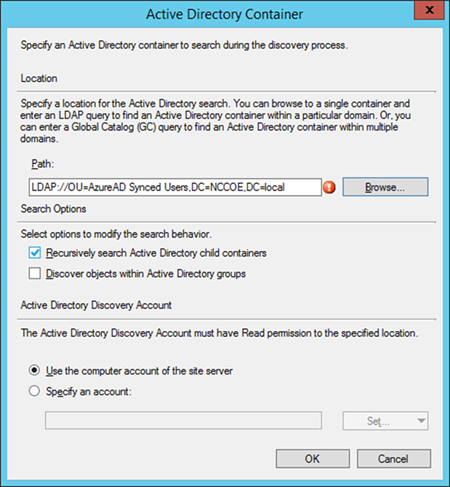
Task: Choose the Specify an account radio option
Action: [x=34, y=391]
